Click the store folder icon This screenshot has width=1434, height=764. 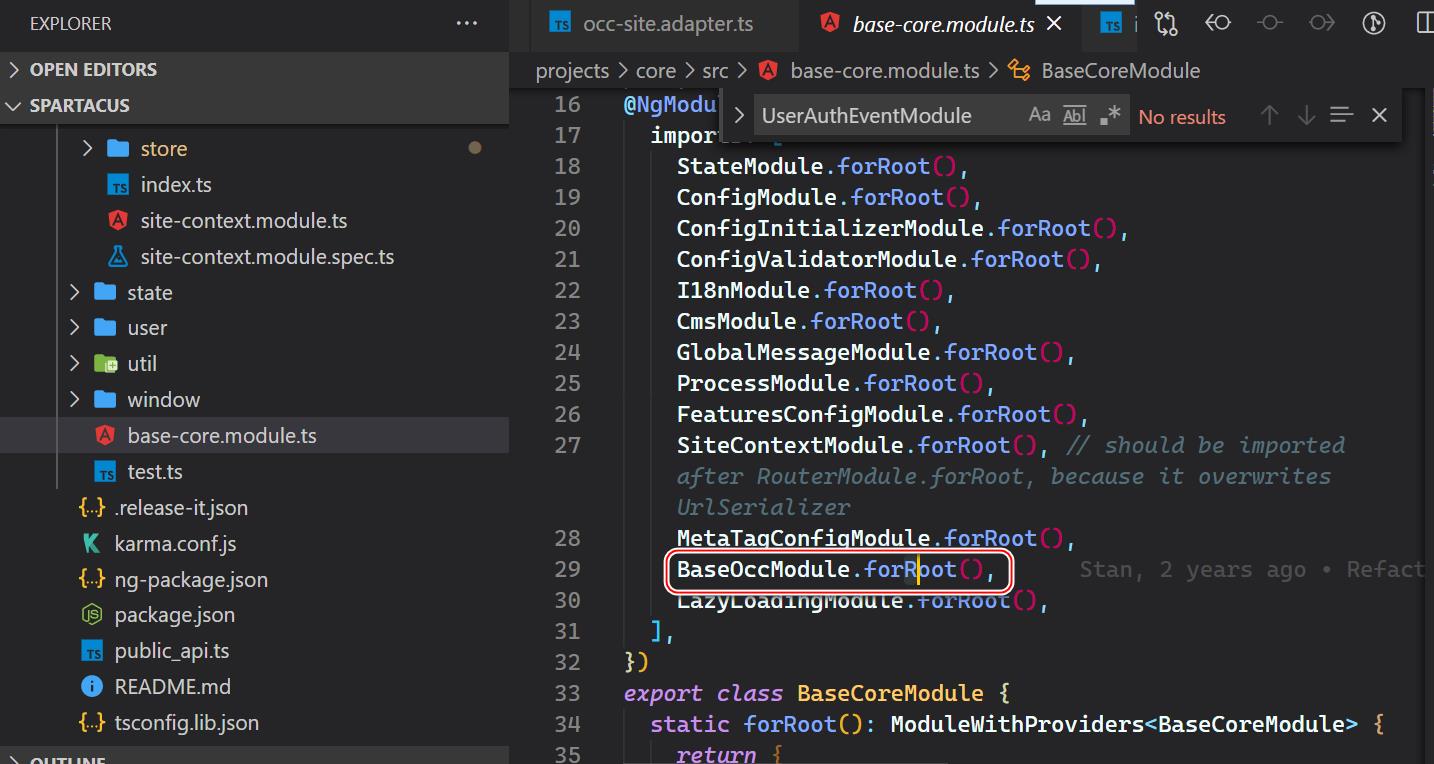[x=118, y=148]
